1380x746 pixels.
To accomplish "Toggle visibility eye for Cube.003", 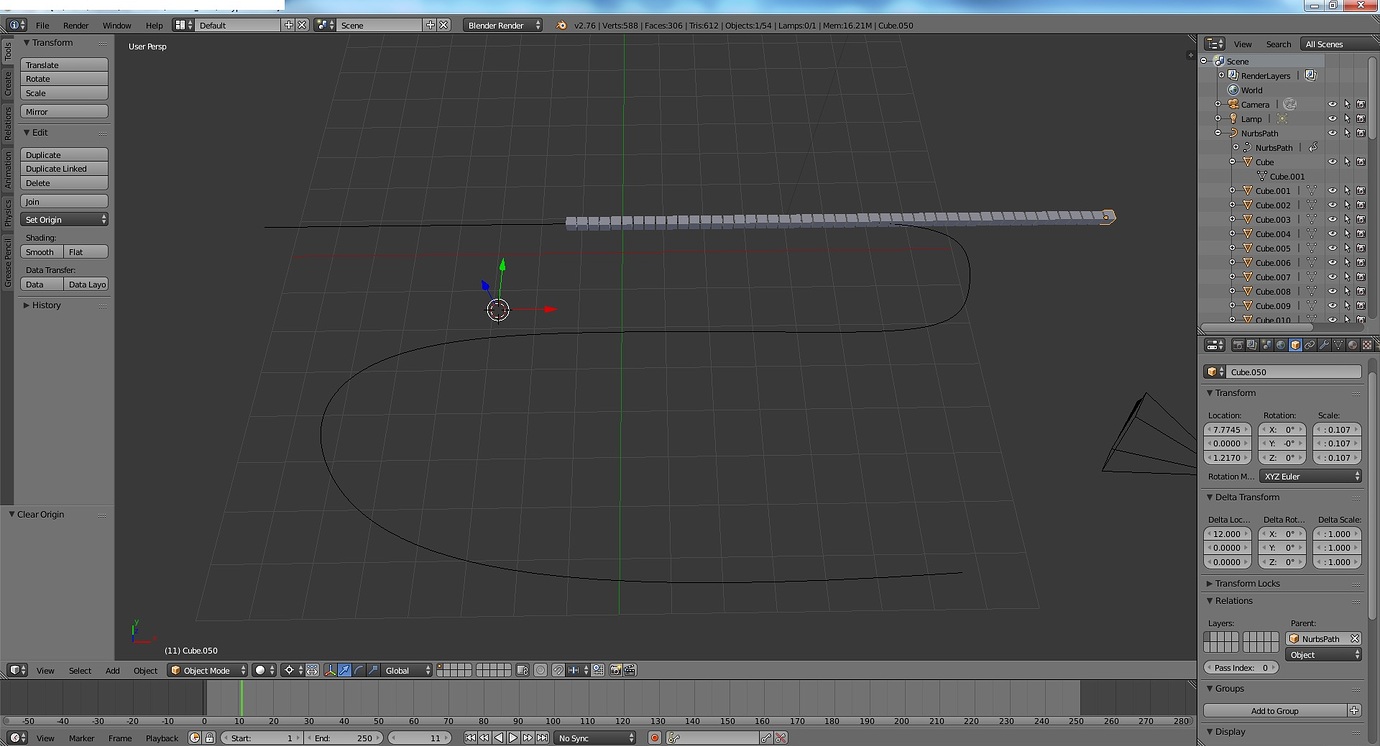I will [1332, 219].
